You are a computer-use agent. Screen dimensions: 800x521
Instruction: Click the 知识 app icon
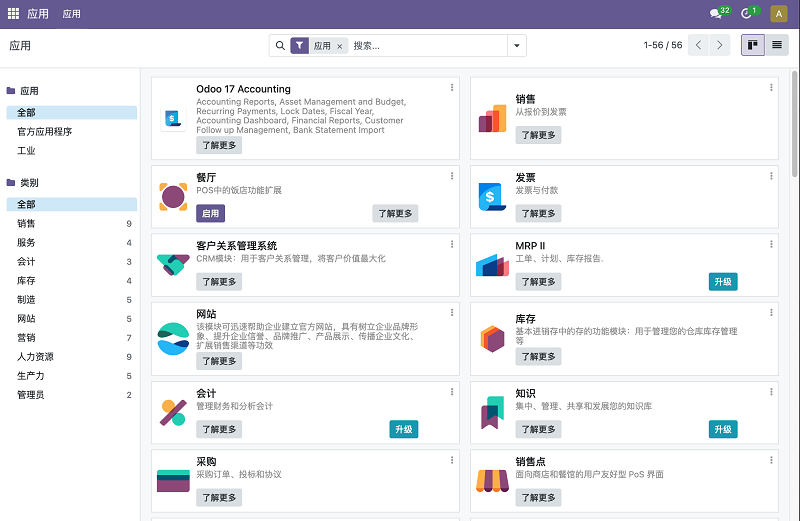[x=492, y=412]
